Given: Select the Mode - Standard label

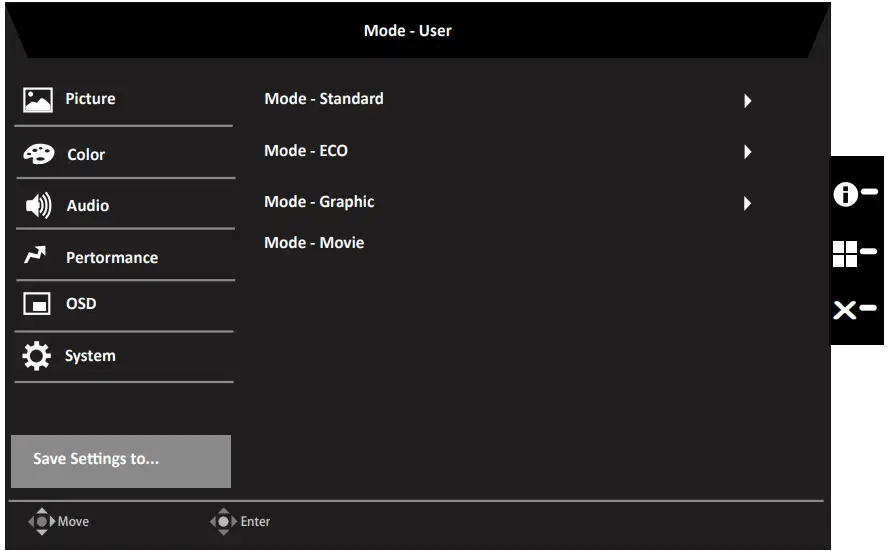Looking at the screenshot, I should 323,99.
